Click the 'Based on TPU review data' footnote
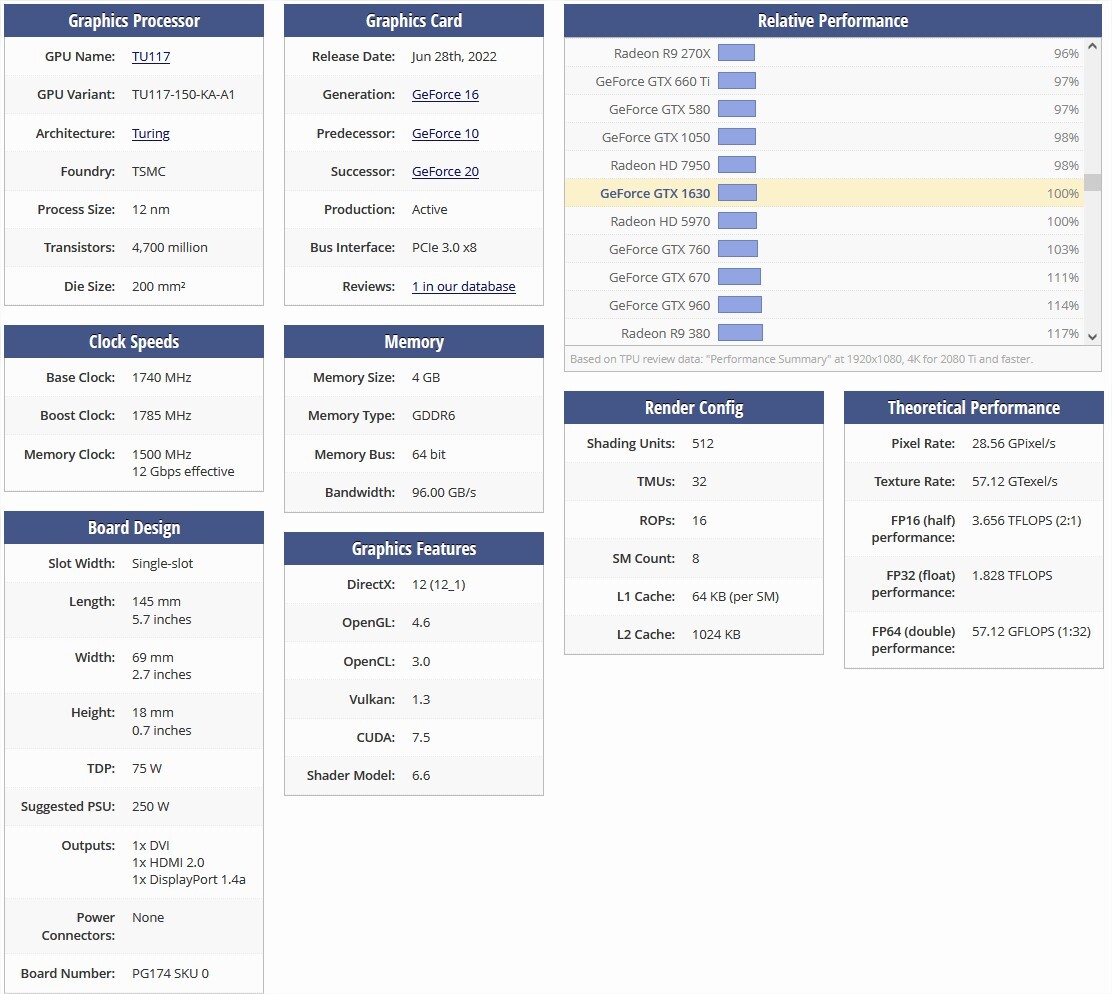Screen dimensions: 1112x994 click(801, 359)
